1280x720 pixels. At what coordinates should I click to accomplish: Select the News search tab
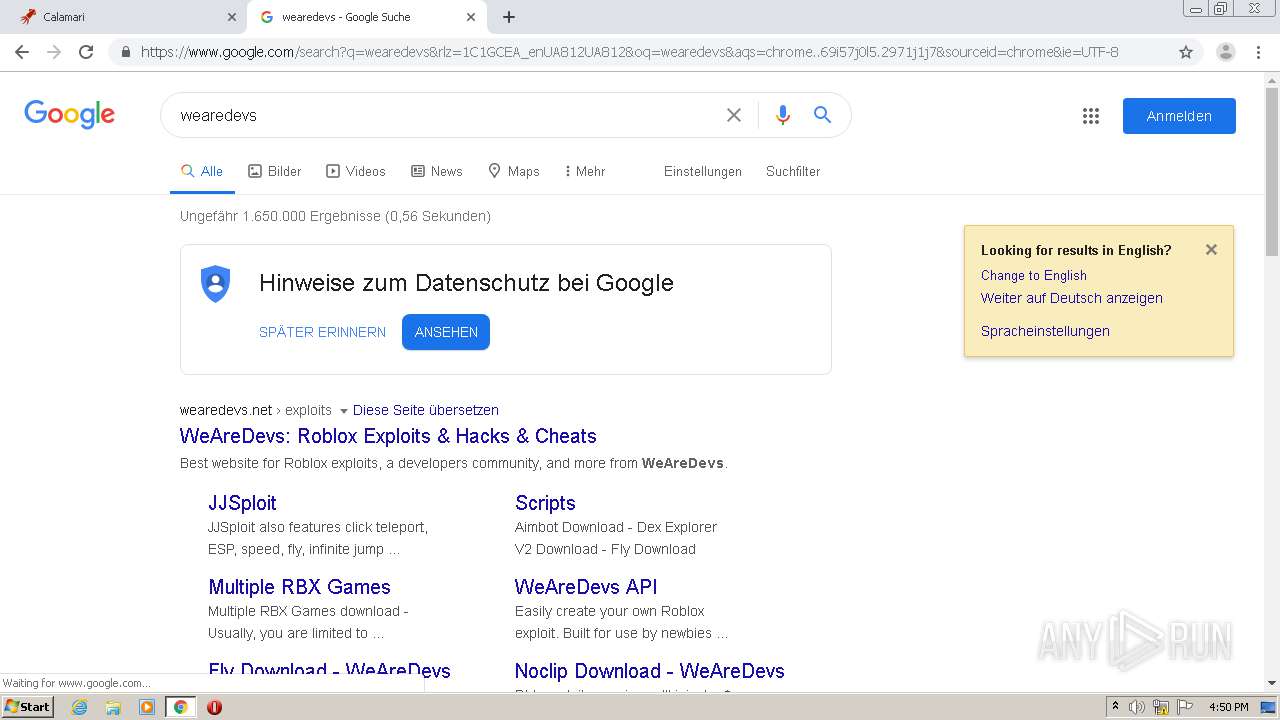point(437,172)
